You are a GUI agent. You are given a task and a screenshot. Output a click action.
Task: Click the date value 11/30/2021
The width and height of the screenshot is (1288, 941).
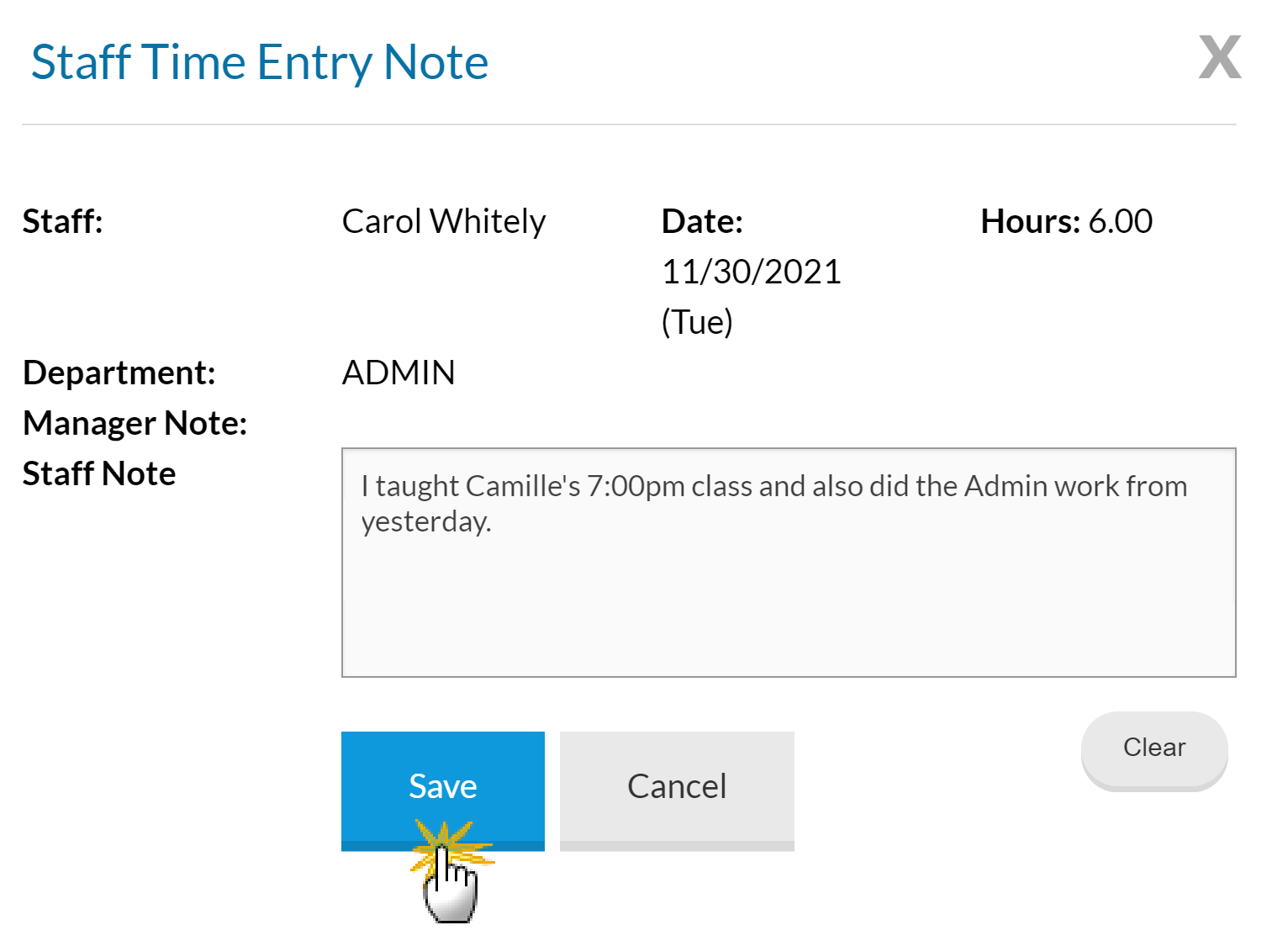pyautogui.click(x=751, y=272)
